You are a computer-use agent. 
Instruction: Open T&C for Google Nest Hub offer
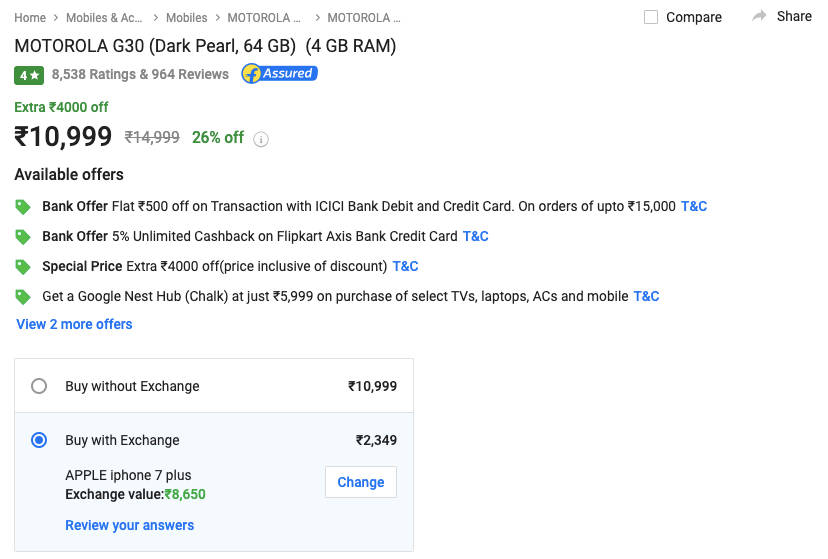pyautogui.click(x=646, y=296)
